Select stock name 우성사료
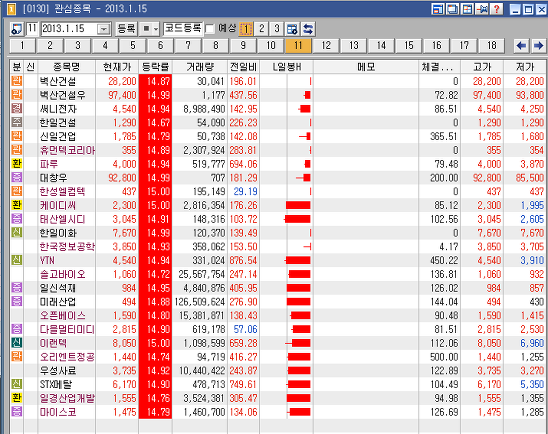This screenshot has height=434, width=548. tap(58, 370)
